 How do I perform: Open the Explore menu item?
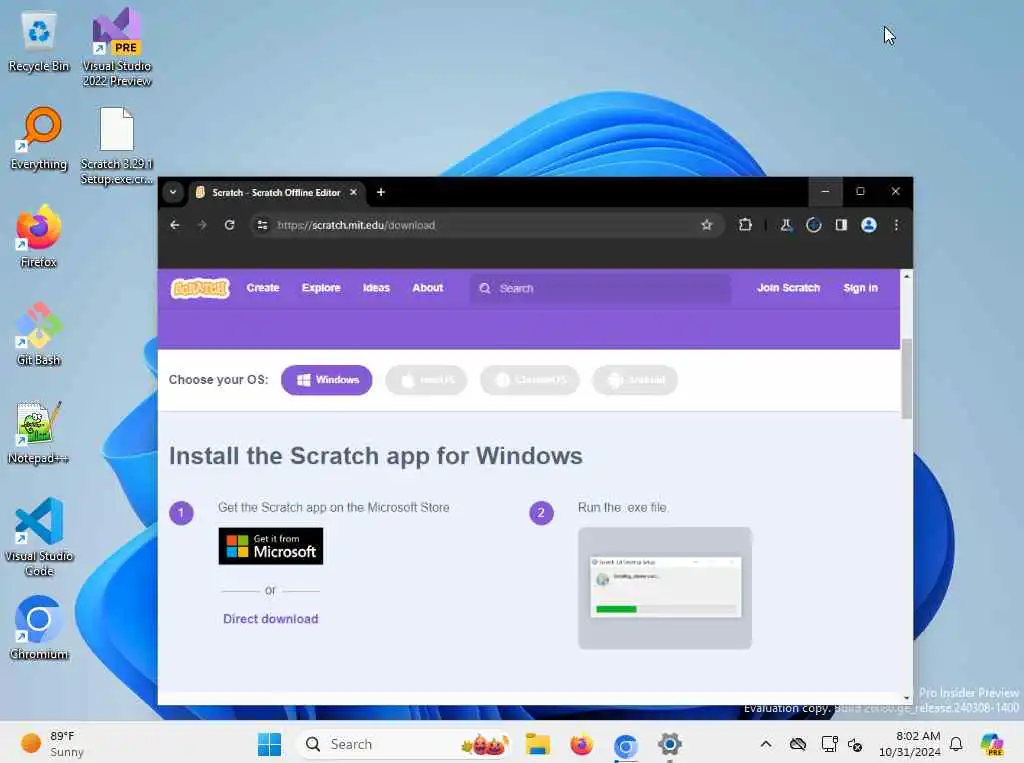(x=321, y=288)
